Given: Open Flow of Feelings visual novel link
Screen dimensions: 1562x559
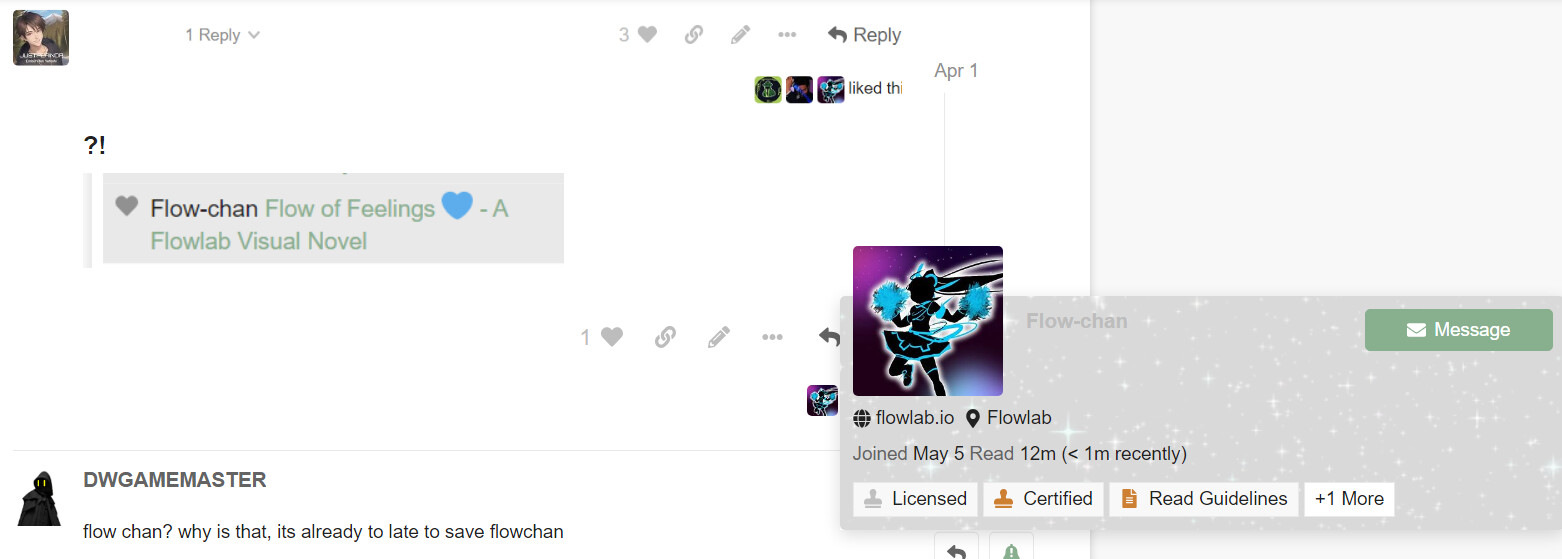Looking at the screenshot, I should 329,224.
